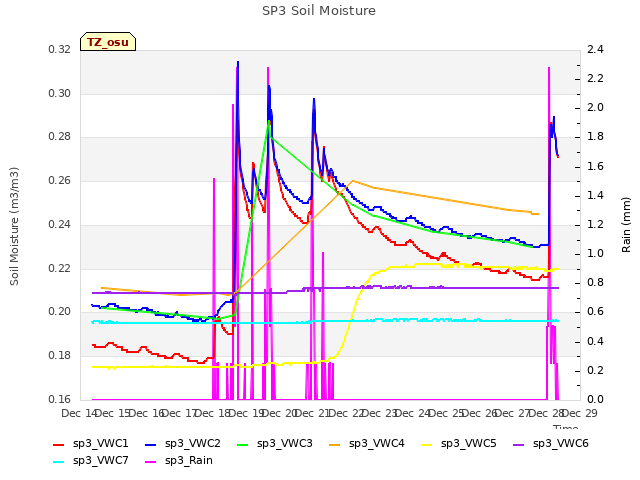640x480 pixels.
Task: Click the 0.0 right axis value
Action: point(595,399)
